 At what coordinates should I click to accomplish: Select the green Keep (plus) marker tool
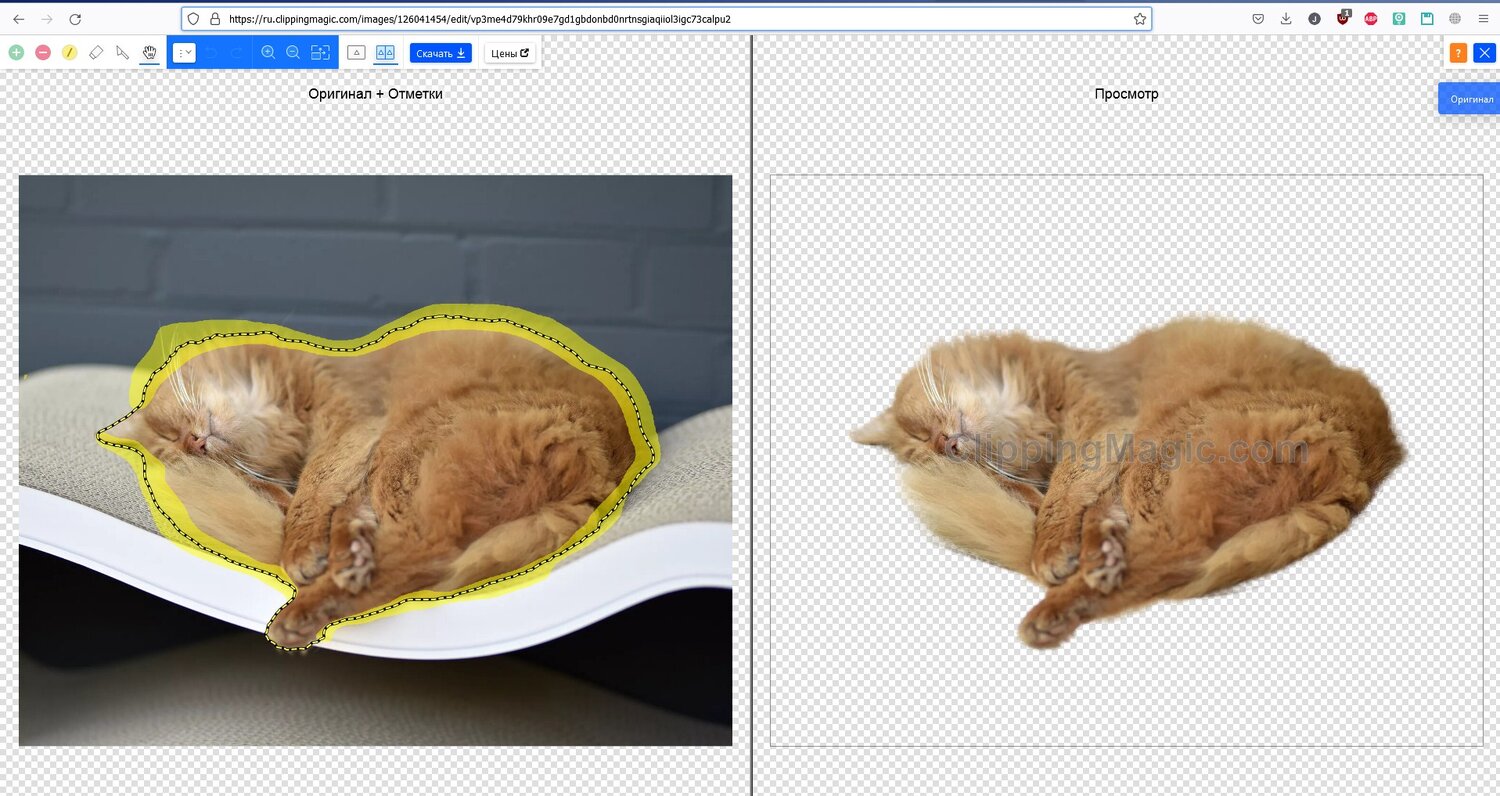click(x=16, y=52)
